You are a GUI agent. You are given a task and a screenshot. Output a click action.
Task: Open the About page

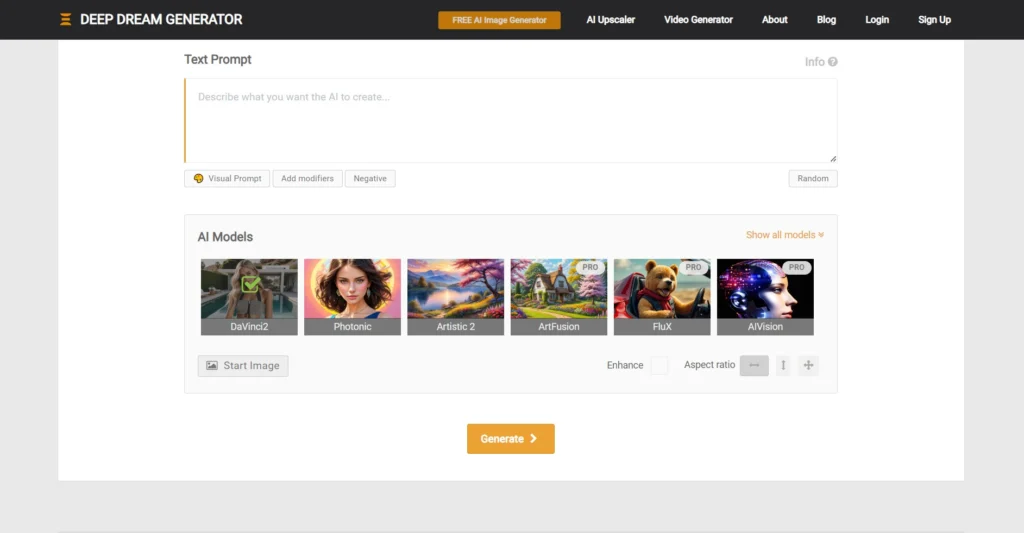(775, 20)
